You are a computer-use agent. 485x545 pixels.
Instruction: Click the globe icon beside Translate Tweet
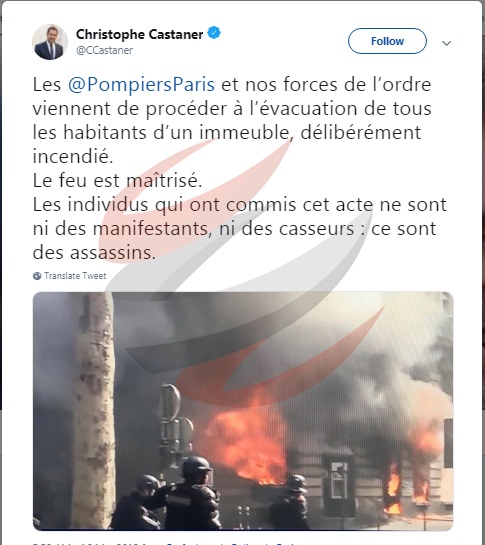tap(37, 276)
